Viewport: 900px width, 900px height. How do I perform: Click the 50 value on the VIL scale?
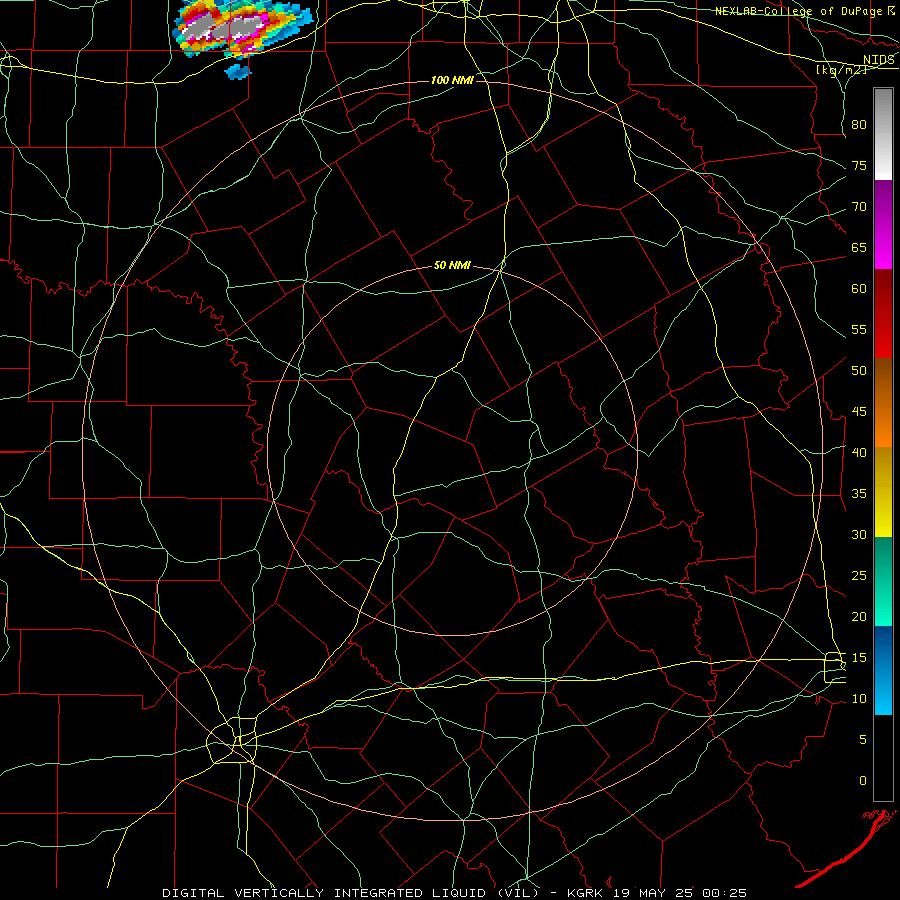(x=859, y=370)
